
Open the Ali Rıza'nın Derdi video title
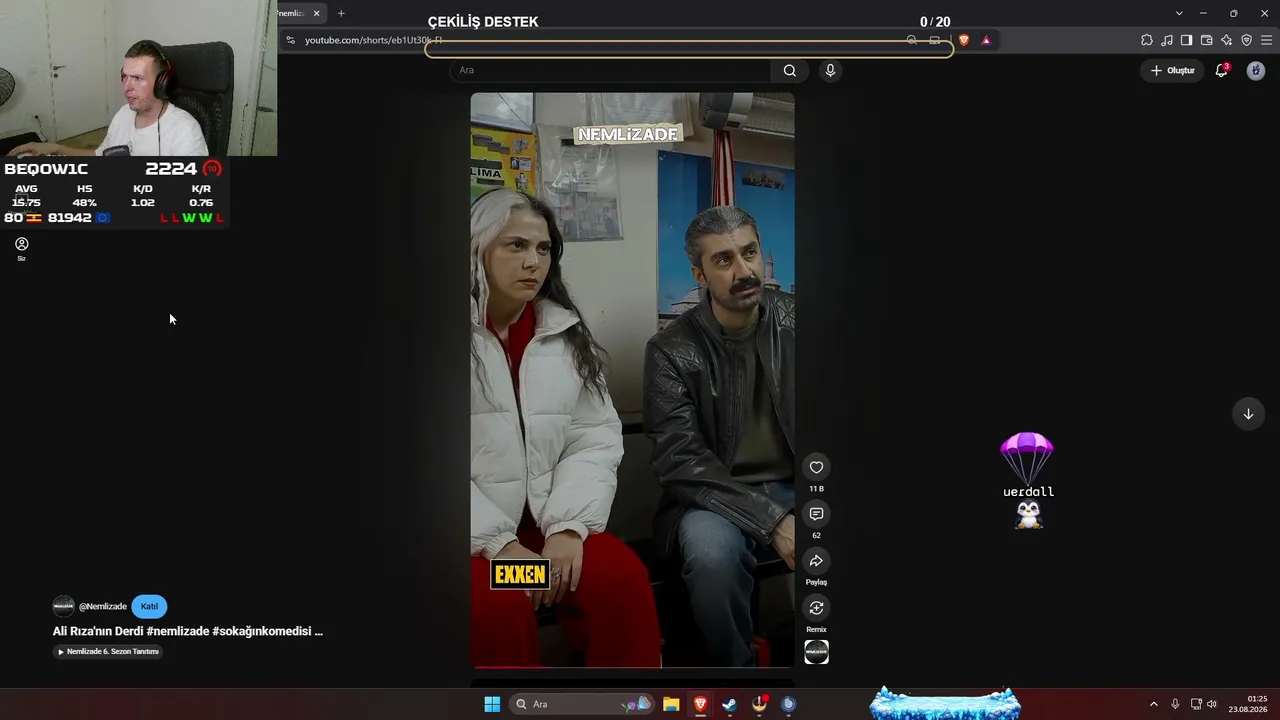(x=188, y=631)
